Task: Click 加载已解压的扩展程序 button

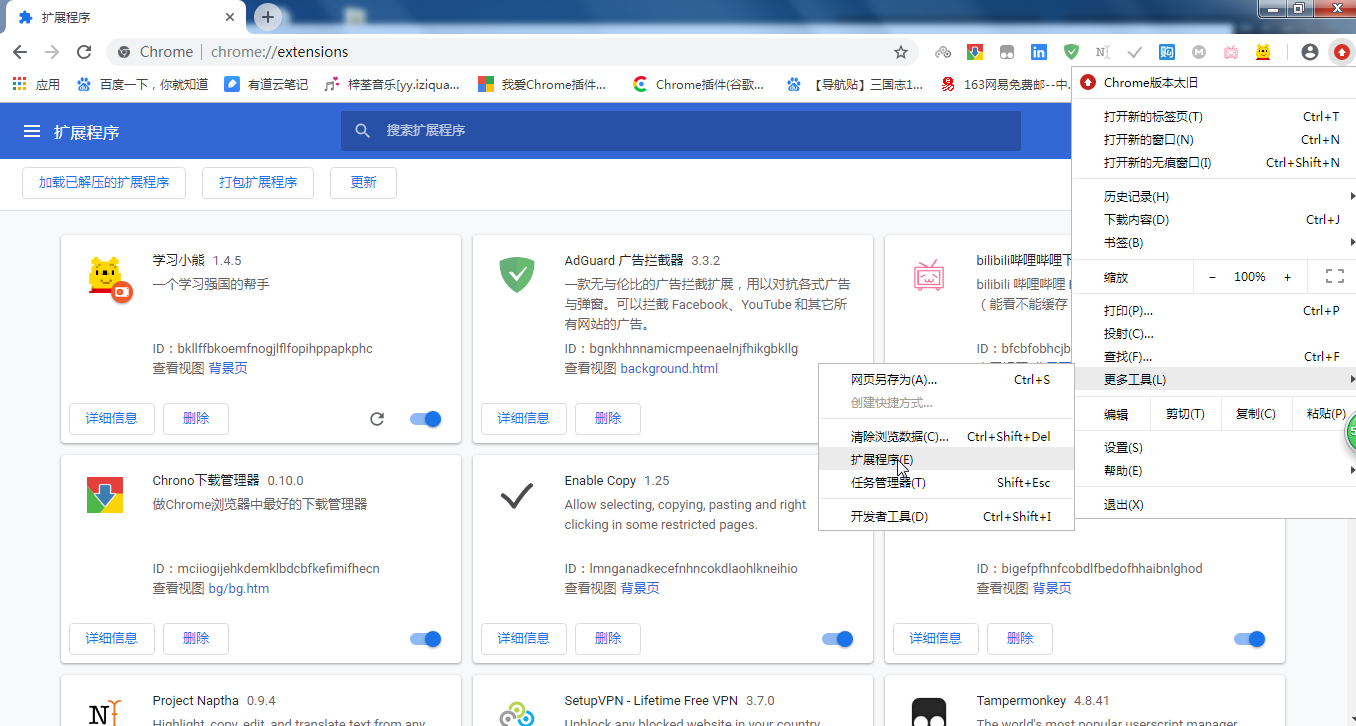Action: 104,182
